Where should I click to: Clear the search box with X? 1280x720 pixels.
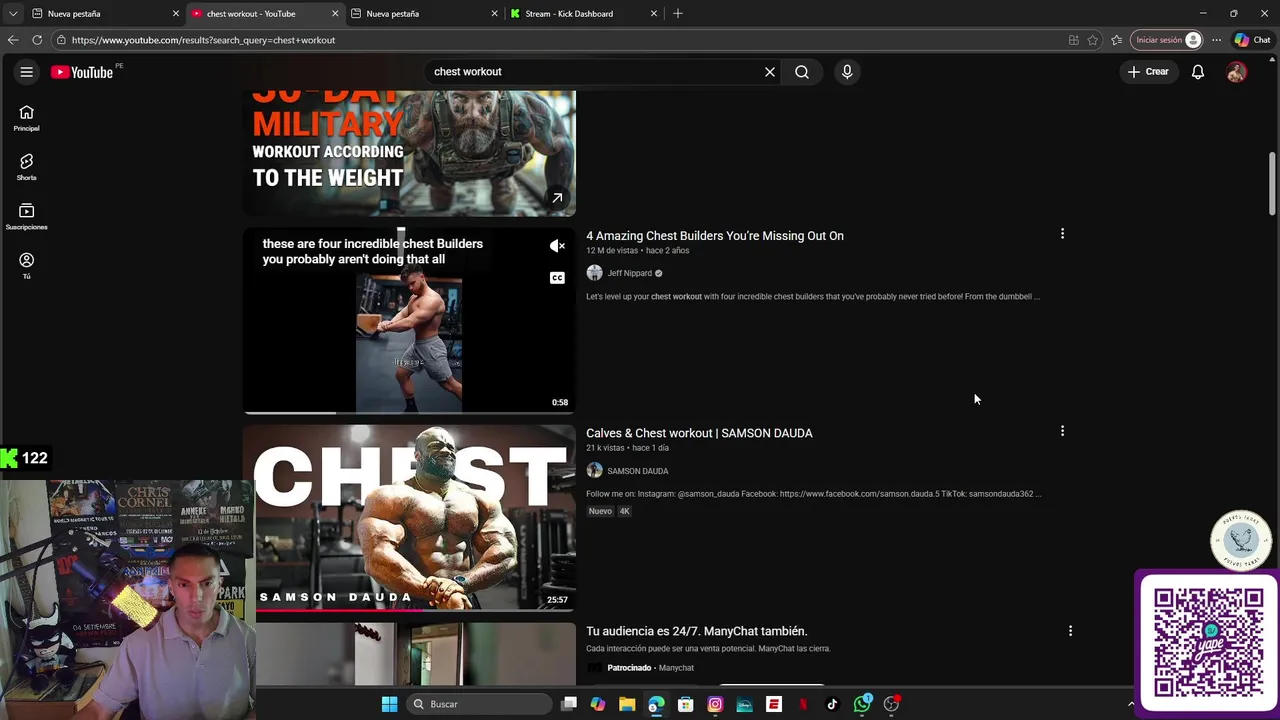point(770,72)
